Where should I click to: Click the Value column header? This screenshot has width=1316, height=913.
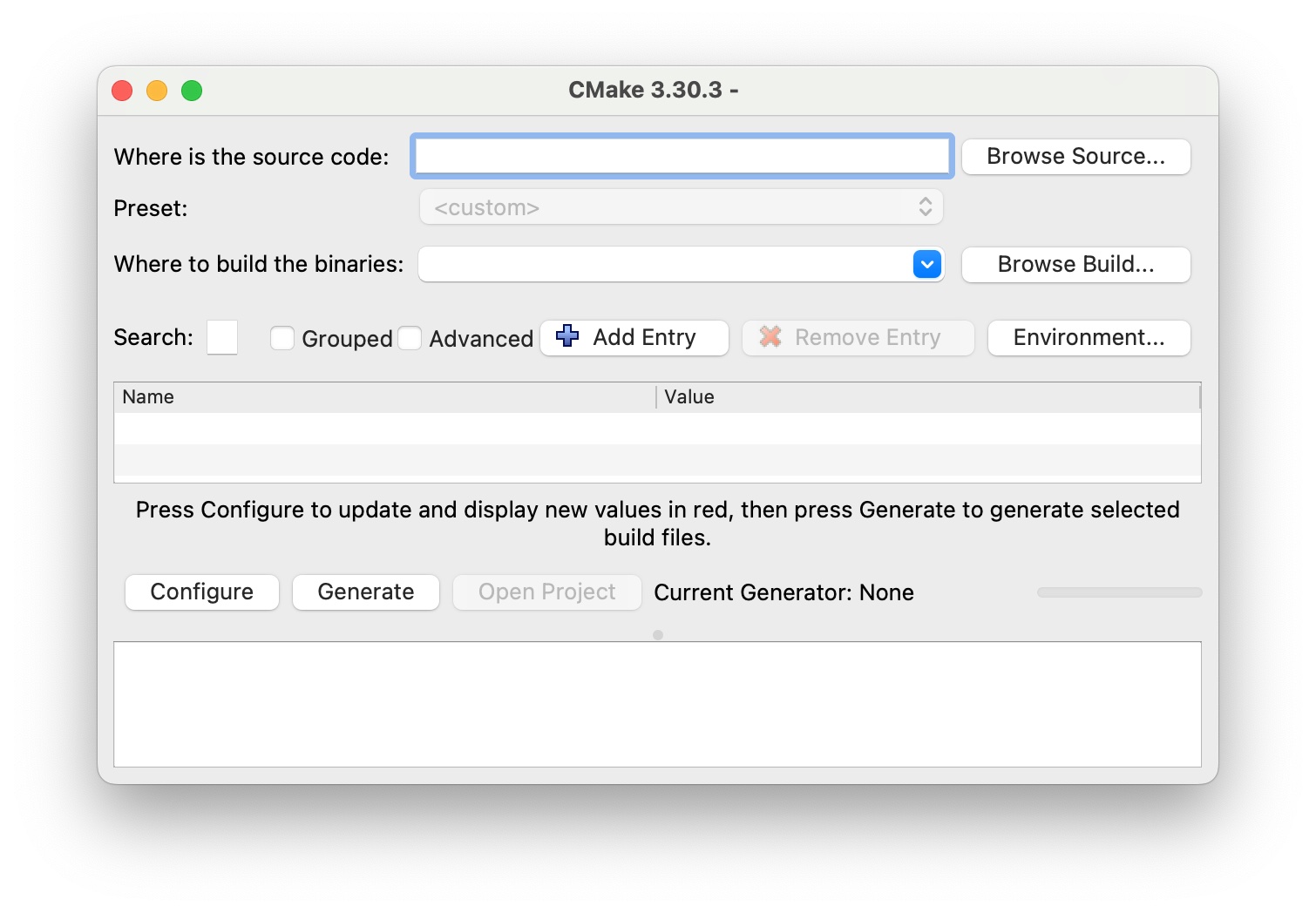click(928, 397)
